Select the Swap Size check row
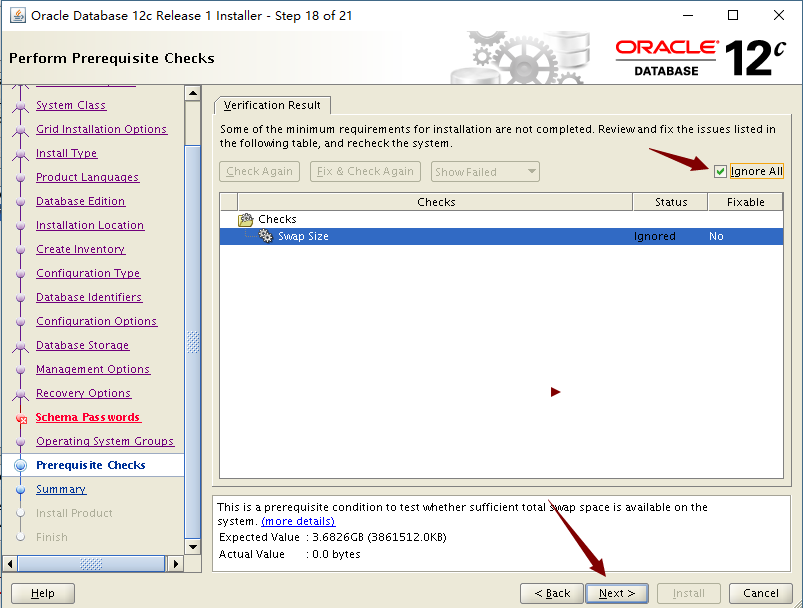The image size is (803, 608). tap(501, 236)
